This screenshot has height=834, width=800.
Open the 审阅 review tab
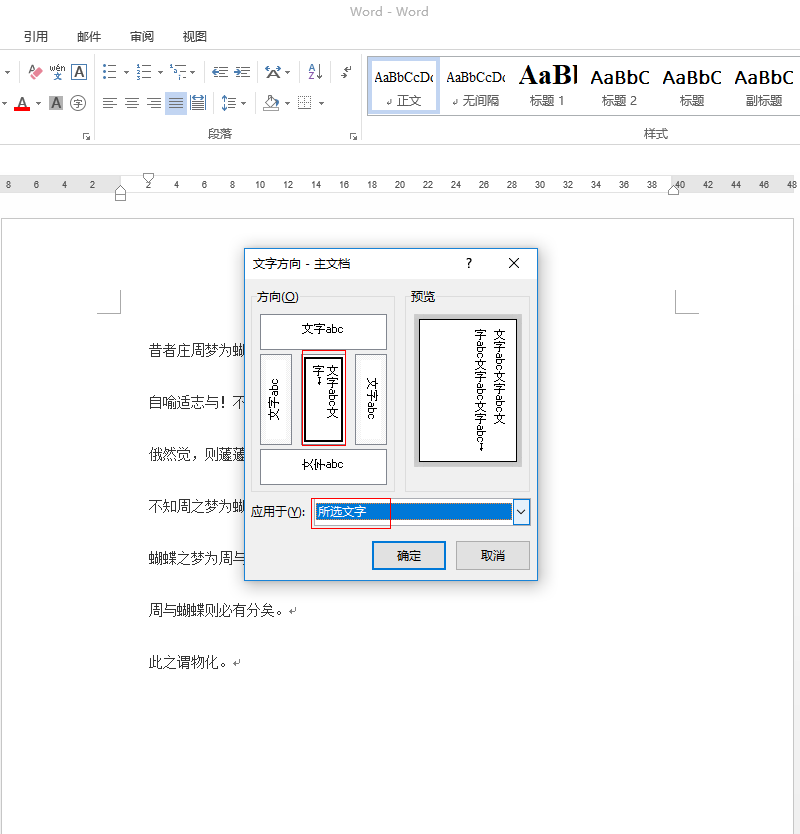tap(142, 37)
